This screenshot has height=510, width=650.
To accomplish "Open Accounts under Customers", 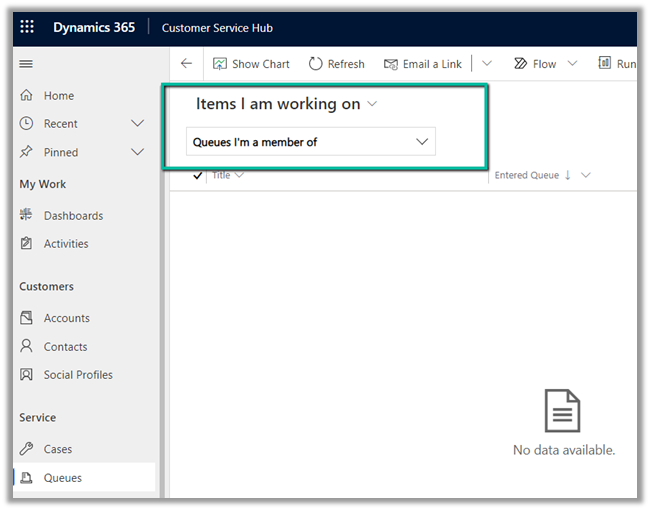I will [x=66, y=318].
